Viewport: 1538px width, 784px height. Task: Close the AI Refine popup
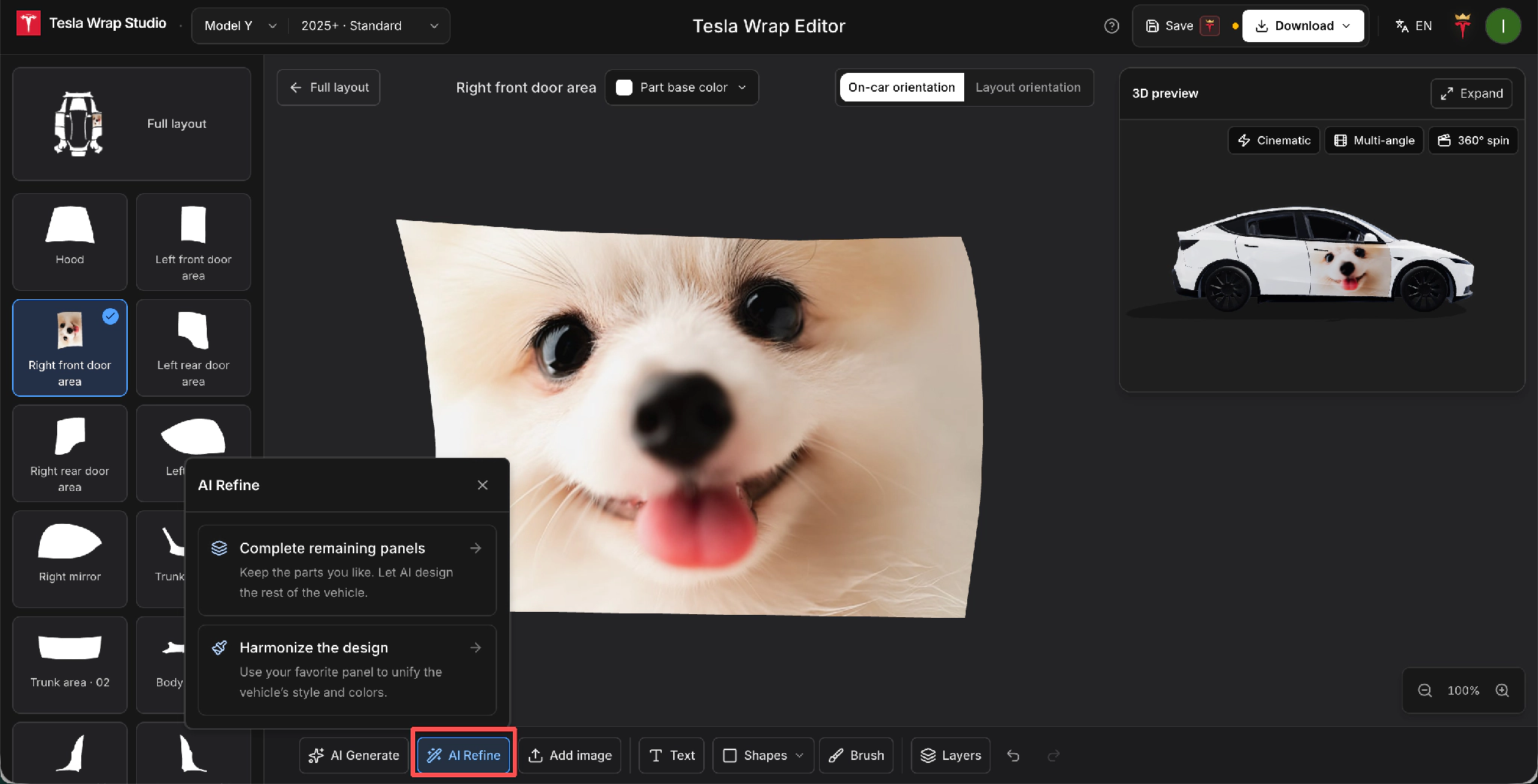pyautogui.click(x=483, y=485)
